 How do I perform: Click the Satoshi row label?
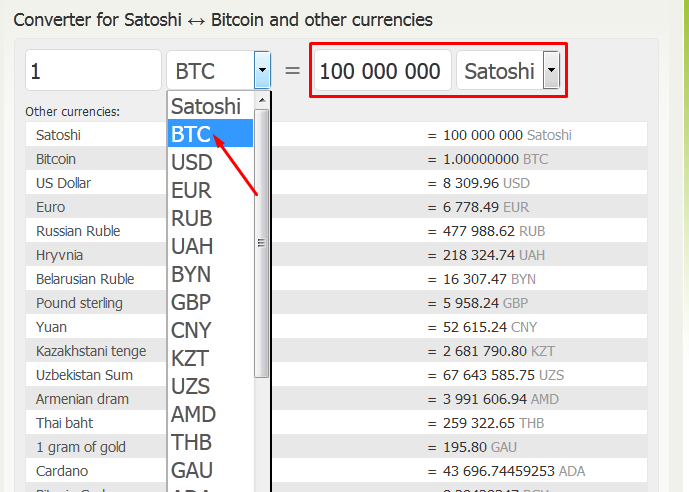58,135
